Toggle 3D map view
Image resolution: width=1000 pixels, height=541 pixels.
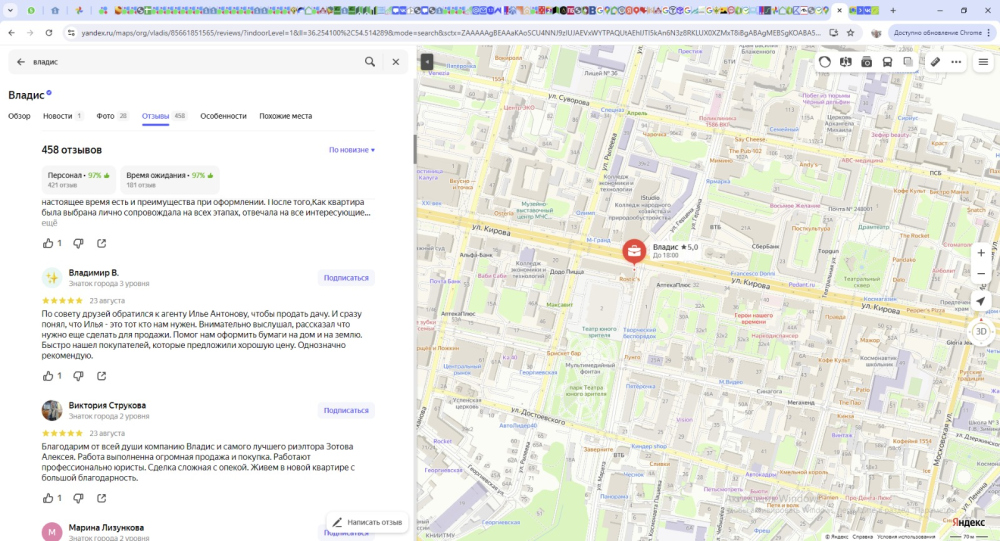(x=981, y=331)
